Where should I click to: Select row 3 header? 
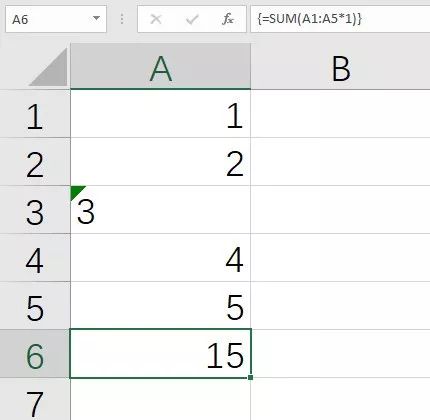[x=35, y=210]
